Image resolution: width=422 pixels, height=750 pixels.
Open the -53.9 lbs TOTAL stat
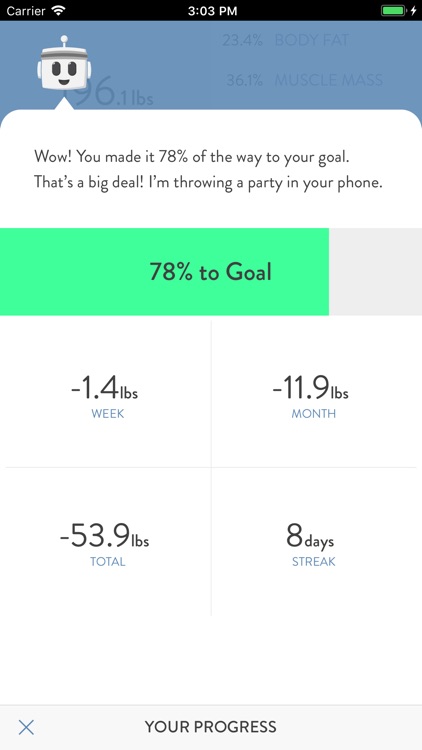[105, 541]
